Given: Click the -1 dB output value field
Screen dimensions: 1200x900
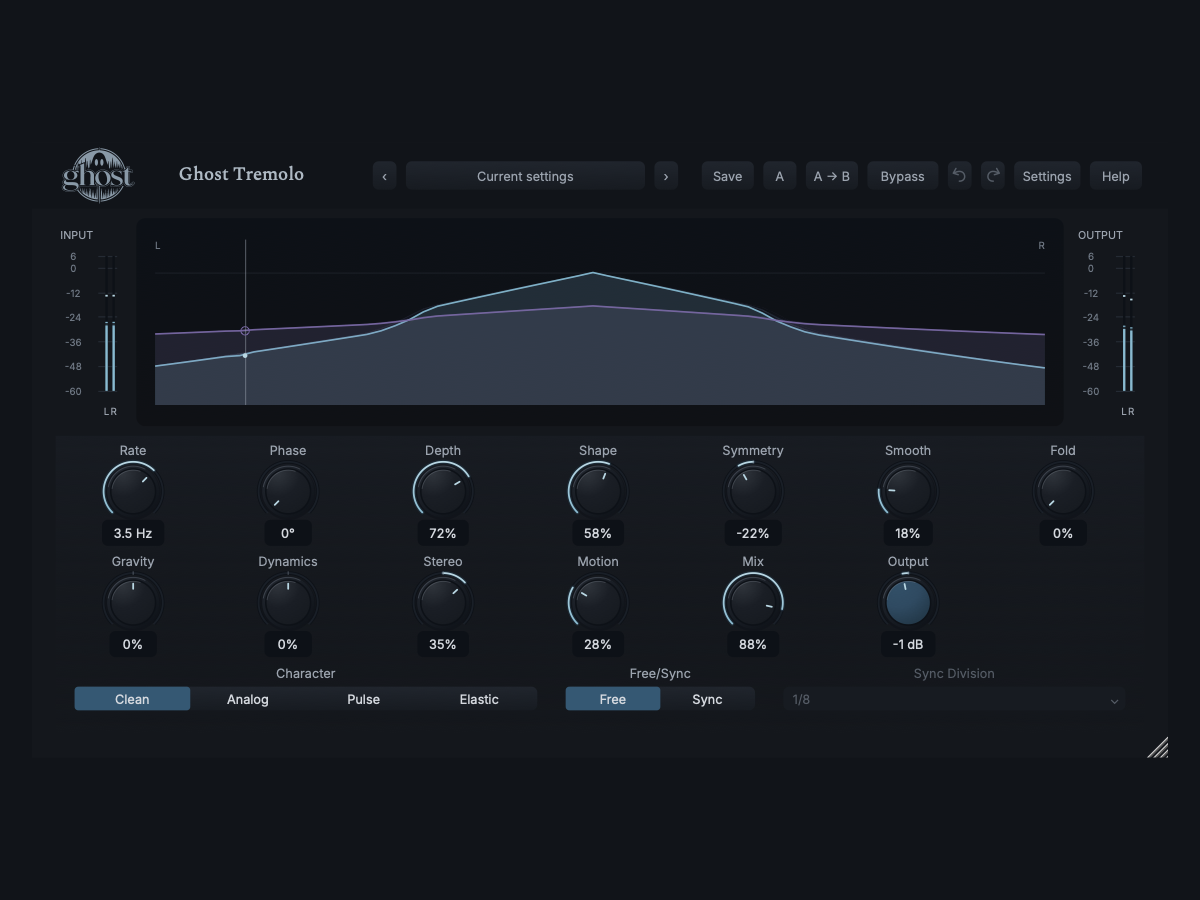Looking at the screenshot, I should click(908, 644).
